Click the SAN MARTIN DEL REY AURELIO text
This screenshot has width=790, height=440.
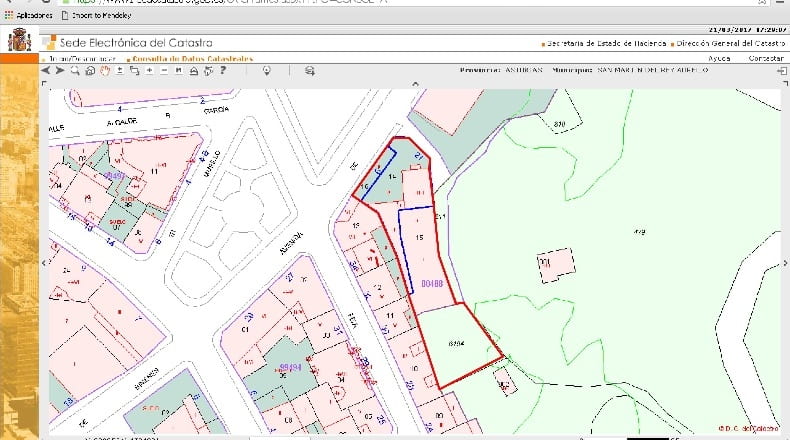(652, 70)
